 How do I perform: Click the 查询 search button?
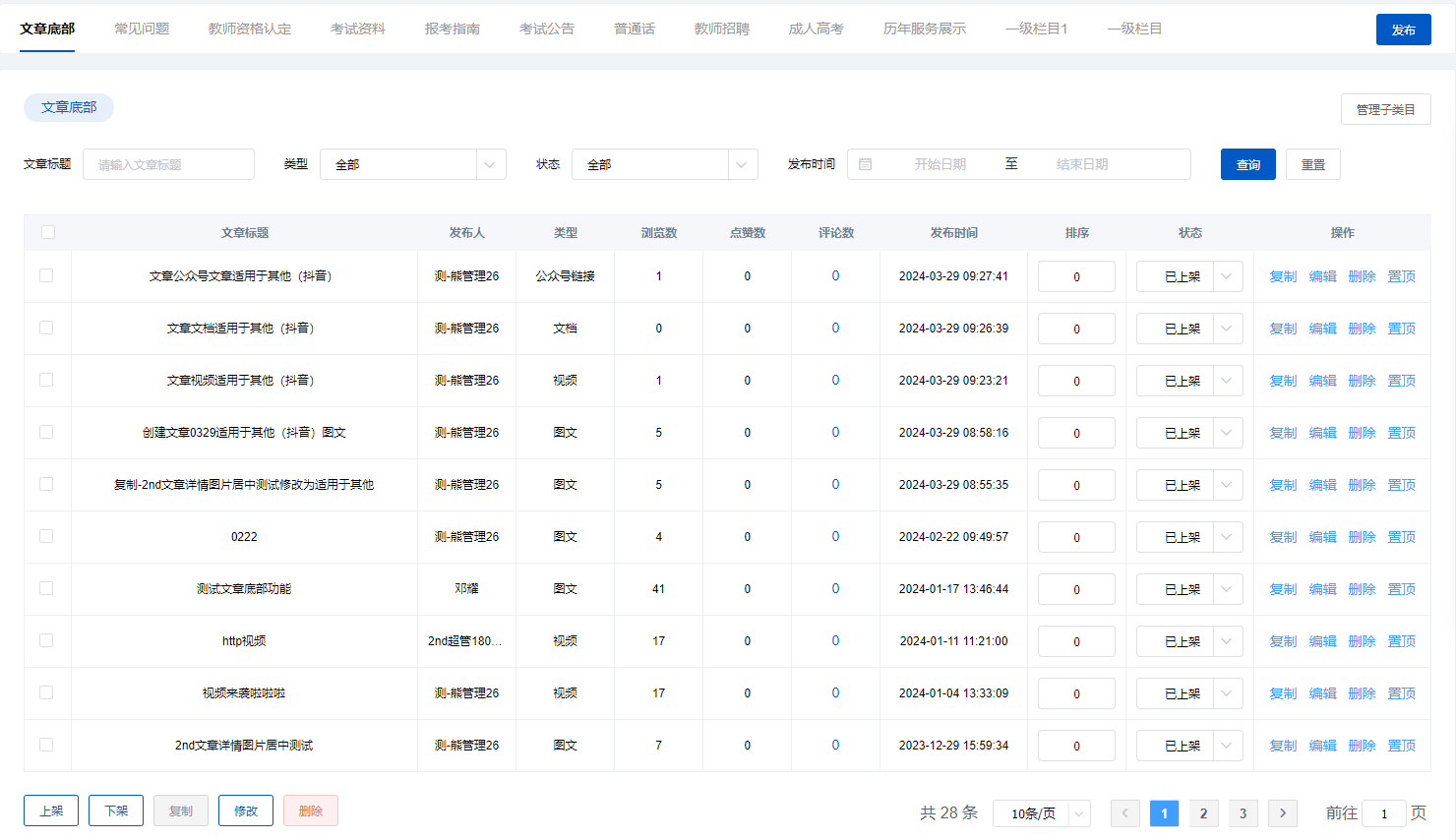[x=1247, y=164]
